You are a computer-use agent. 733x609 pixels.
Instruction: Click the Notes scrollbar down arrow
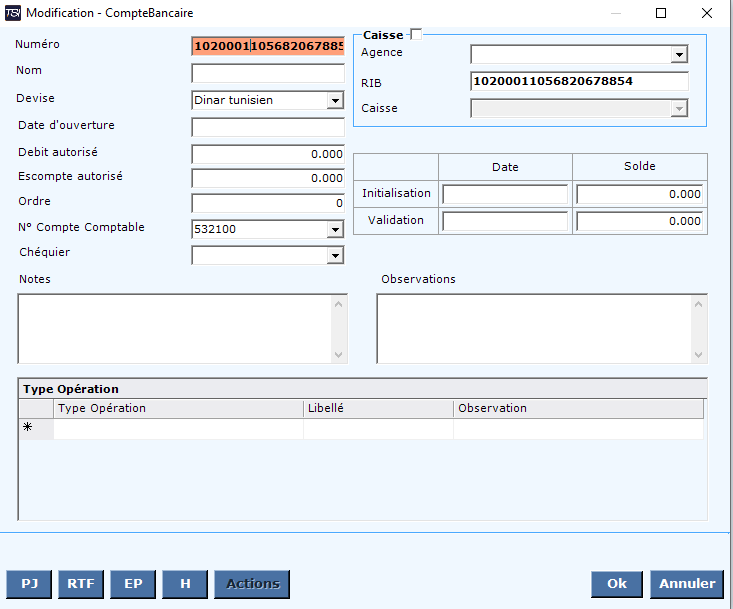(x=339, y=355)
